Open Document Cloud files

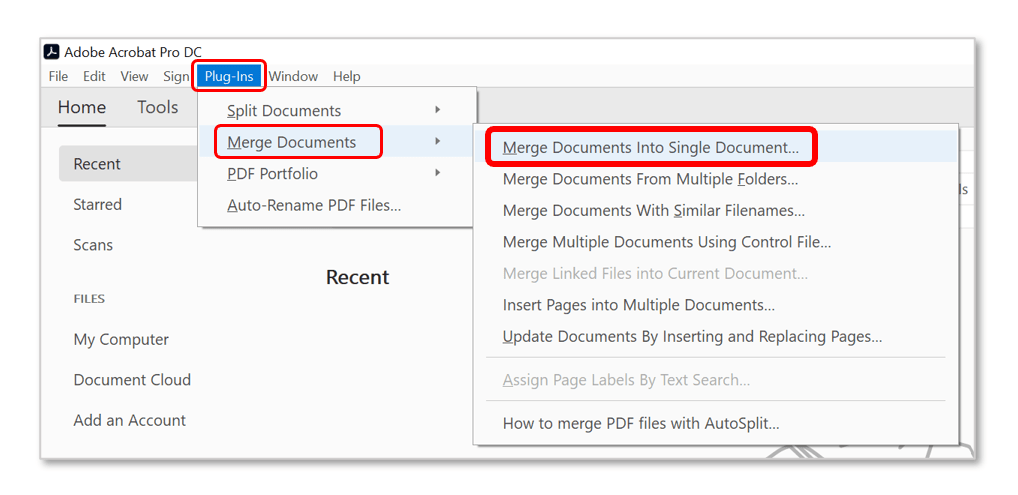point(132,380)
